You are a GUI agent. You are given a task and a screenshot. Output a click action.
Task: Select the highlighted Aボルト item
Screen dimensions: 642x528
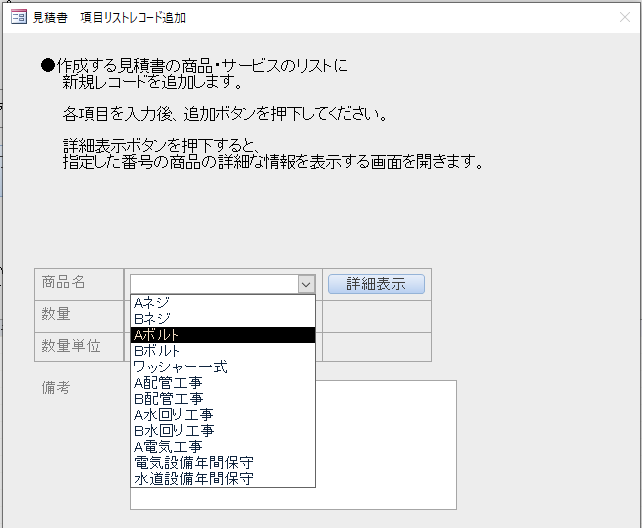coord(222,335)
